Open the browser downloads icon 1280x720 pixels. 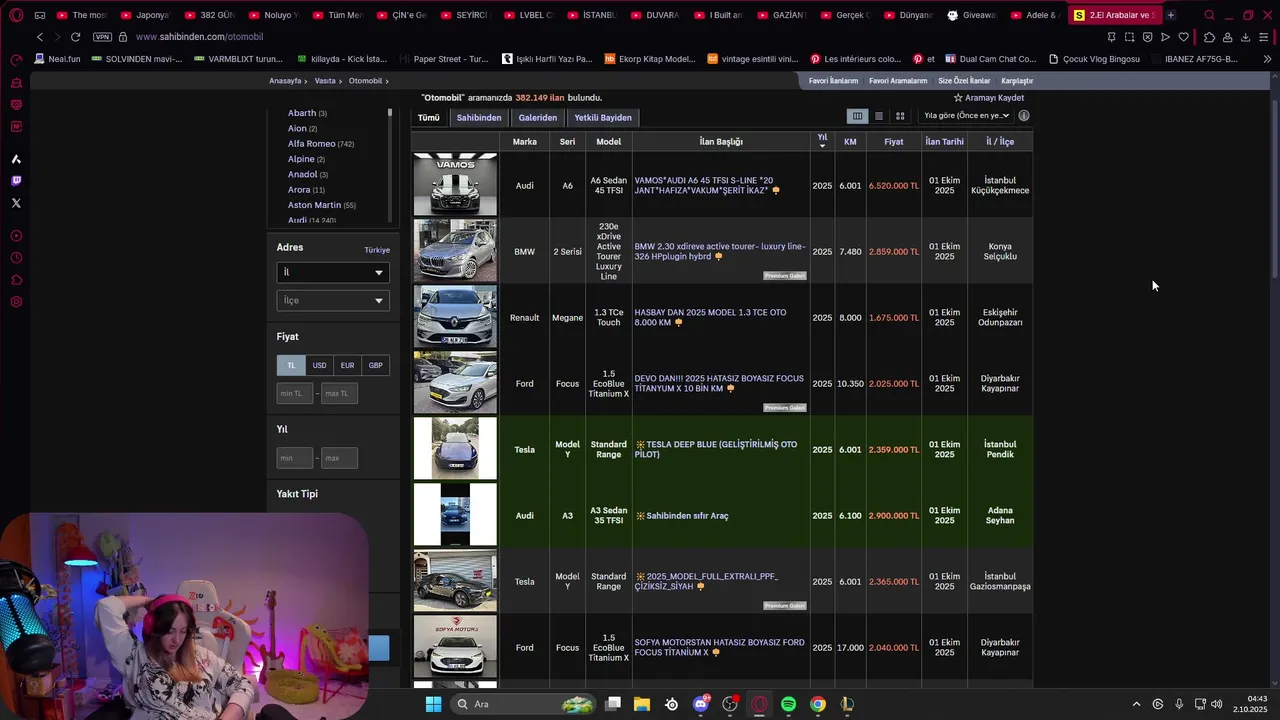(1245, 37)
